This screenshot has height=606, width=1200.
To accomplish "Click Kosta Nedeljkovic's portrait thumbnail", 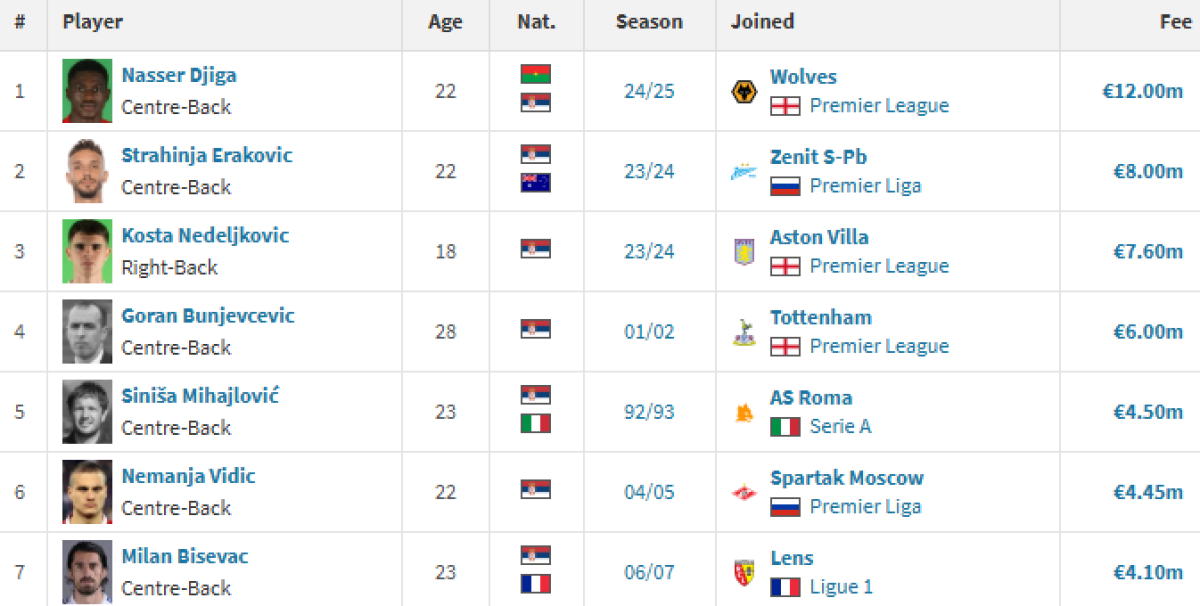I will pyautogui.click(x=87, y=251).
